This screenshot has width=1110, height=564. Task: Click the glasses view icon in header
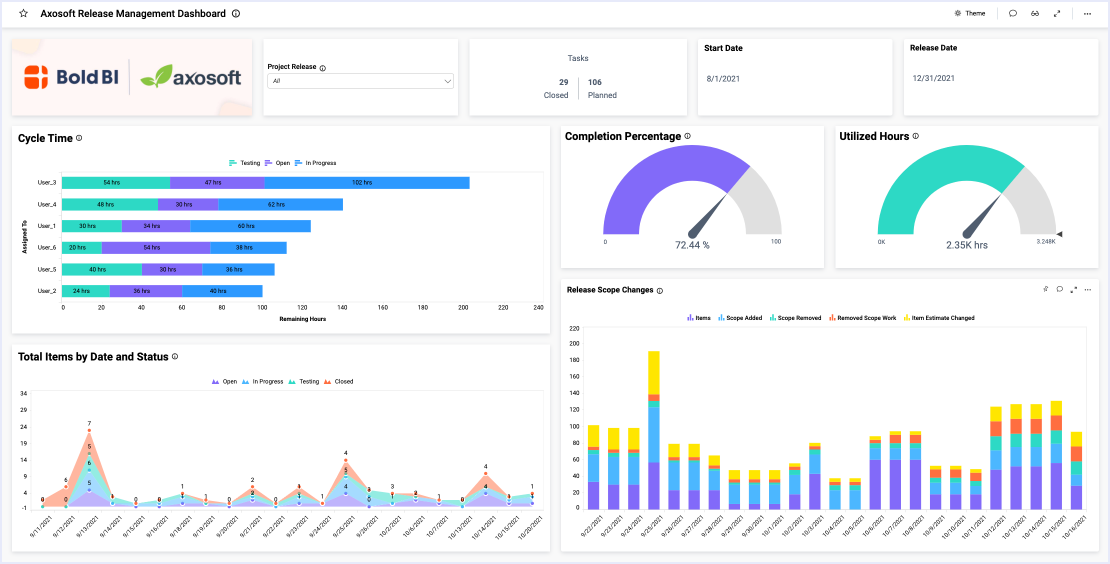tap(1036, 14)
